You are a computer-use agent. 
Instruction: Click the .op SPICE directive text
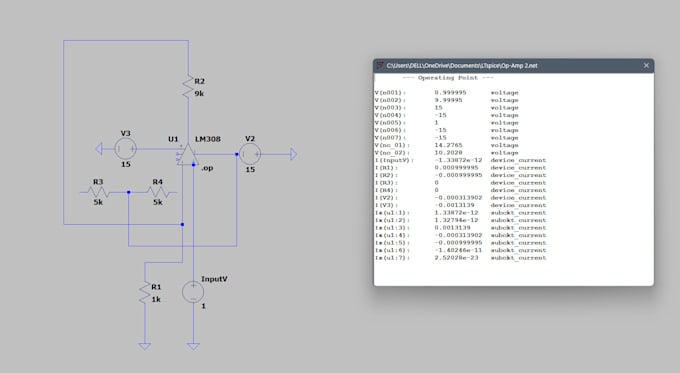(207, 168)
